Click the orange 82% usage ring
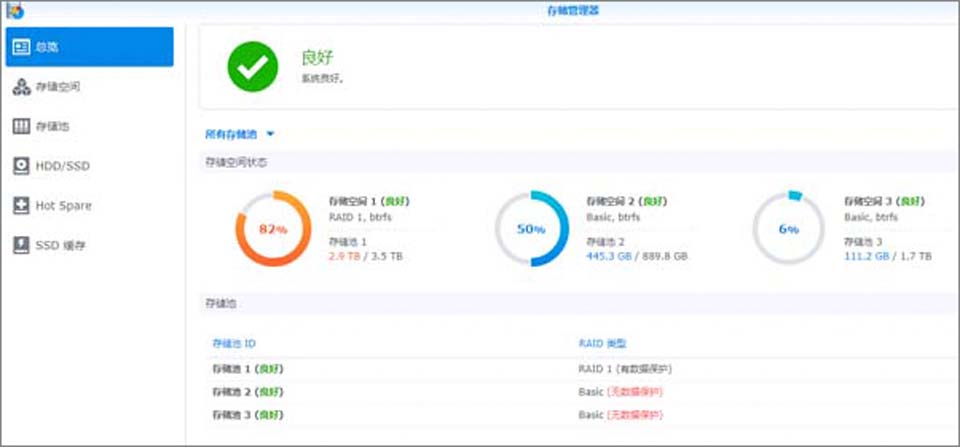The height and width of the screenshot is (447, 960). 274,229
